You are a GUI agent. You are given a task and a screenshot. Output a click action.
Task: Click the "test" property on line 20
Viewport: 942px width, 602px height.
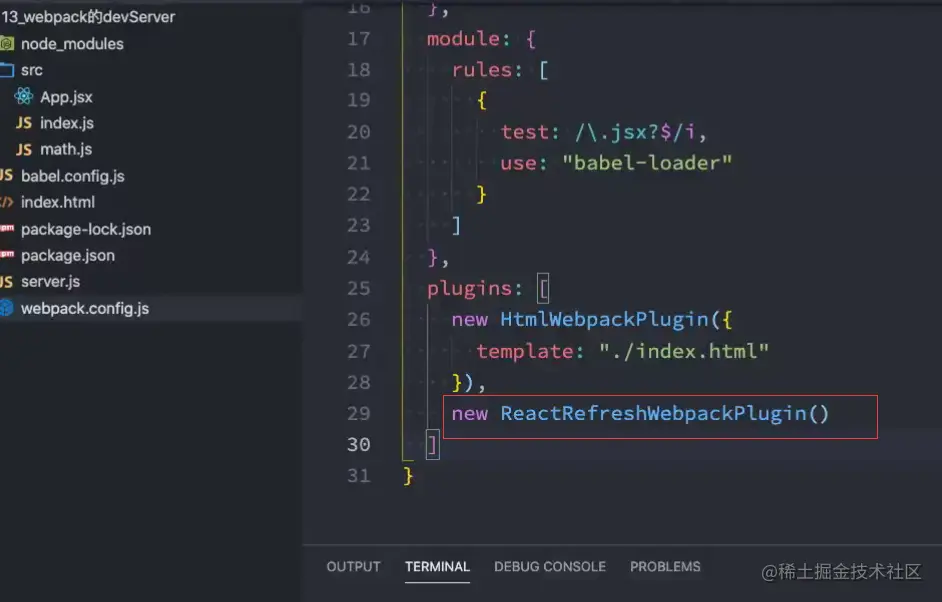(x=524, y=132)
